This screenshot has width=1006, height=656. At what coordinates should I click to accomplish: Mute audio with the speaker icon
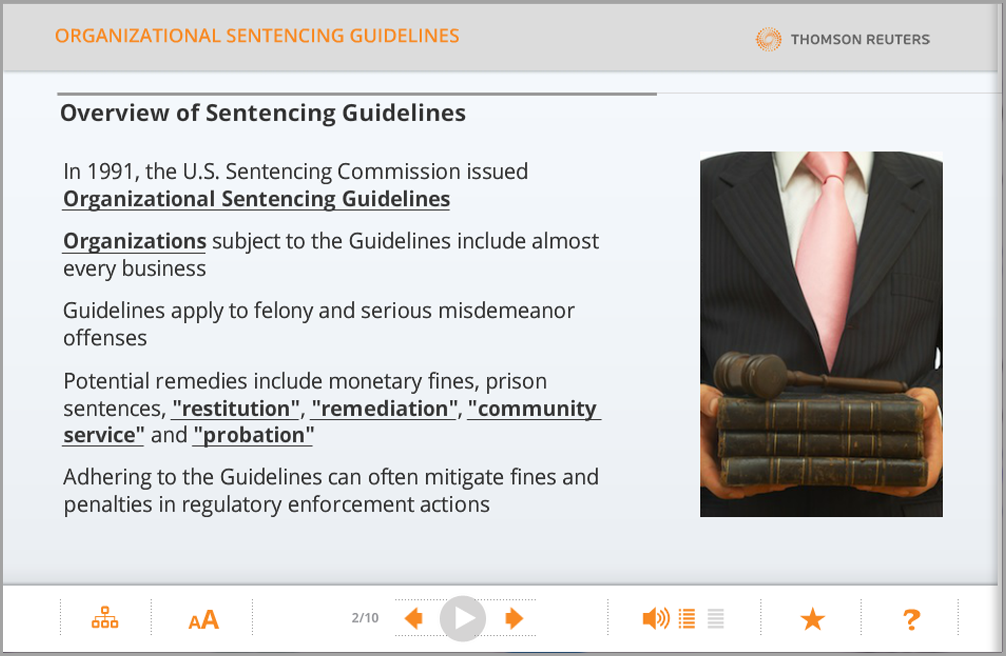(x=655, y=619)
